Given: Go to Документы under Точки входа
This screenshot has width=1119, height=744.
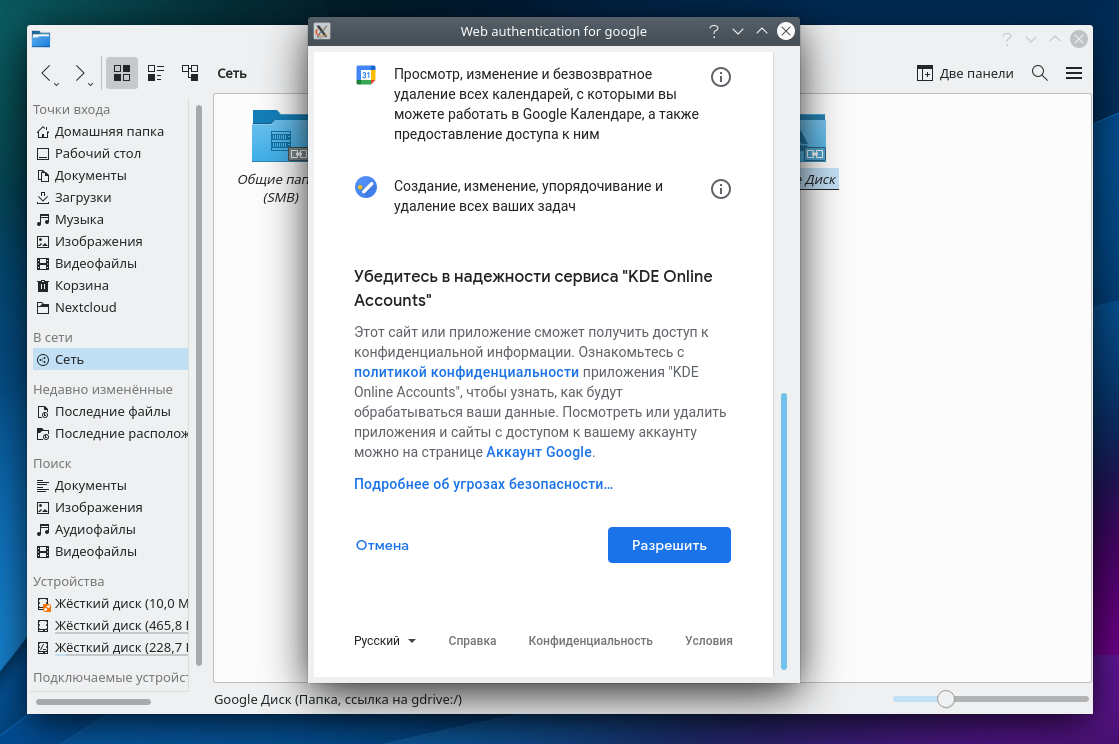Looking at the screenshot, I should (111, 175).
